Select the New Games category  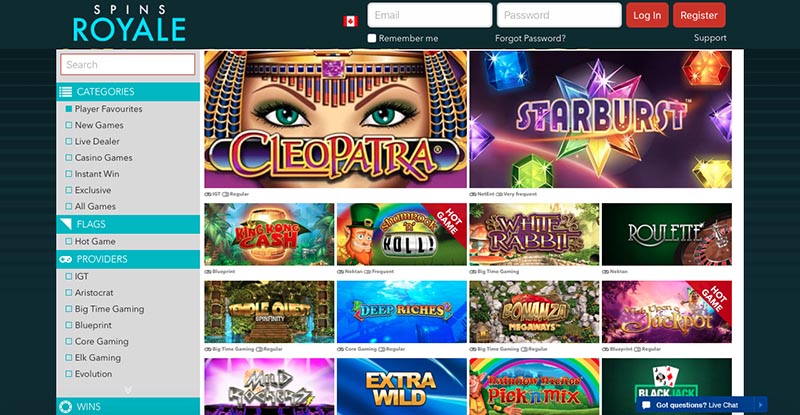[99, 125]
